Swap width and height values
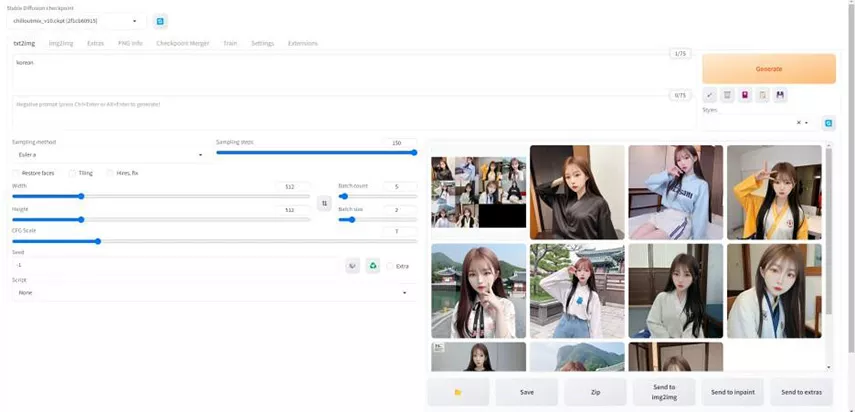Viewport: 855px width, 412px height. (x=323, y=203)
